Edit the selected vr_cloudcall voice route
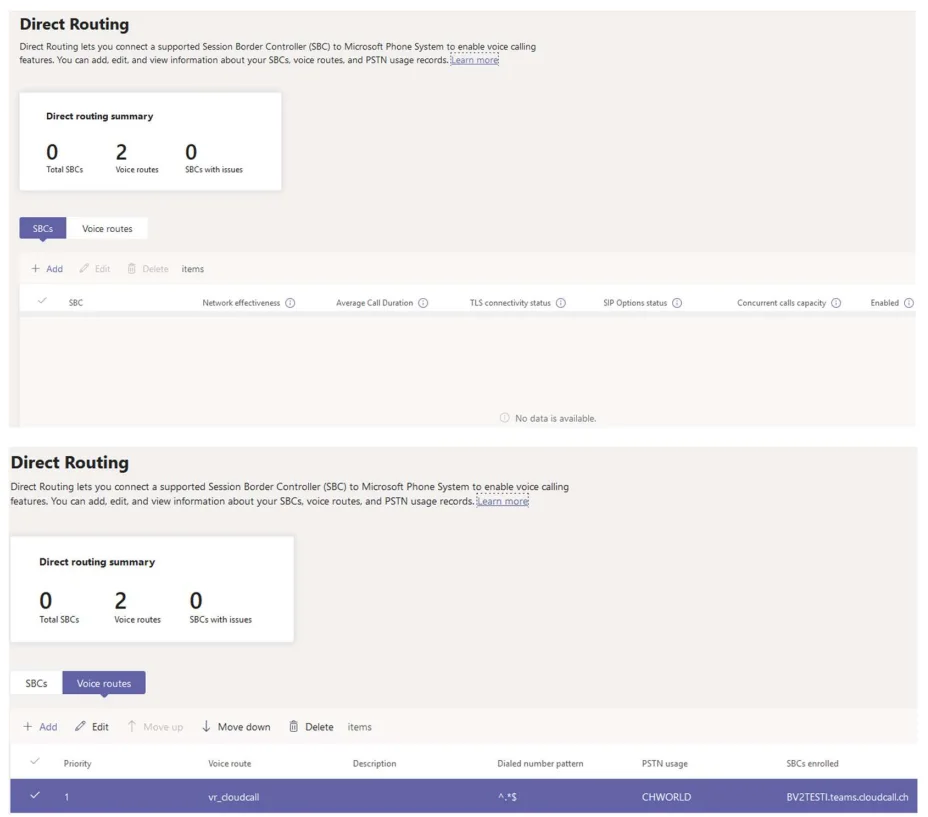Screen dimensions: 928x817 92,727
